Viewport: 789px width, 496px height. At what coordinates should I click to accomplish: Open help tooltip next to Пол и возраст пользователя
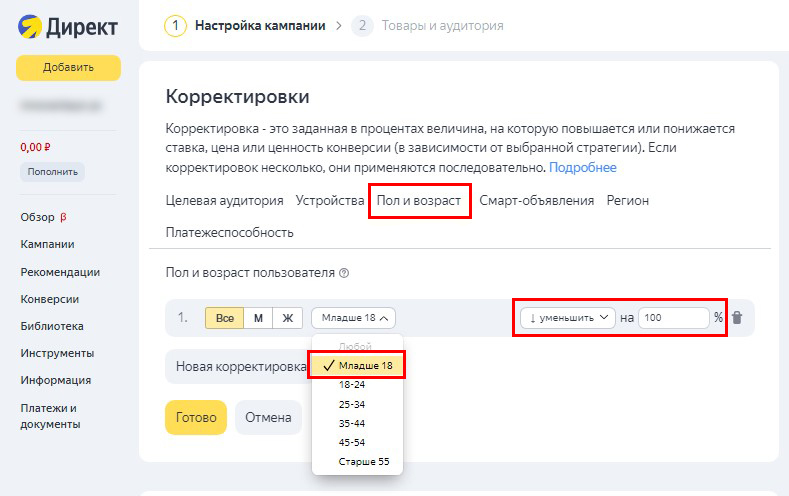(x=344, y=273)
